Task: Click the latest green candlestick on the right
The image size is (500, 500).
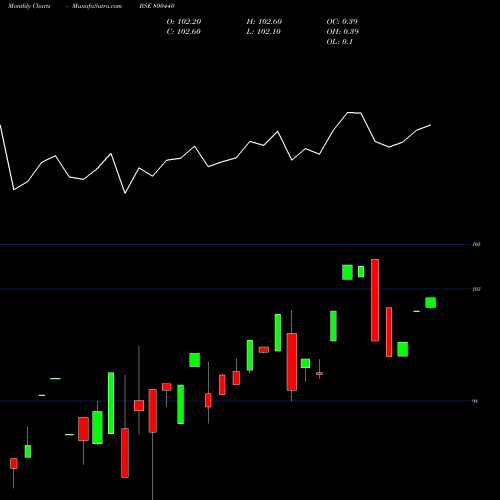Action: pos(430,303)
